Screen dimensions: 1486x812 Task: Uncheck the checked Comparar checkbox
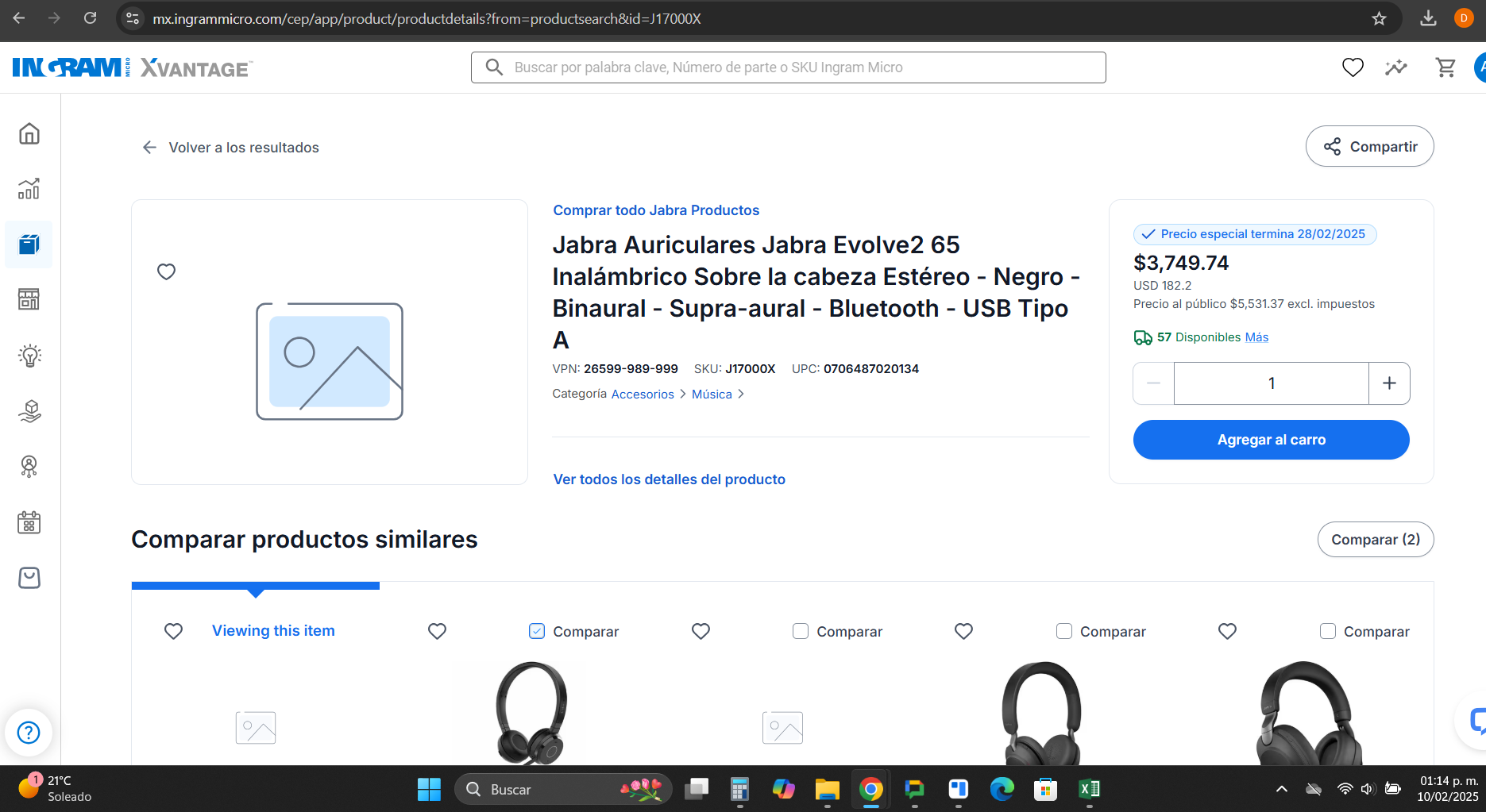click(x=537, y=631)
